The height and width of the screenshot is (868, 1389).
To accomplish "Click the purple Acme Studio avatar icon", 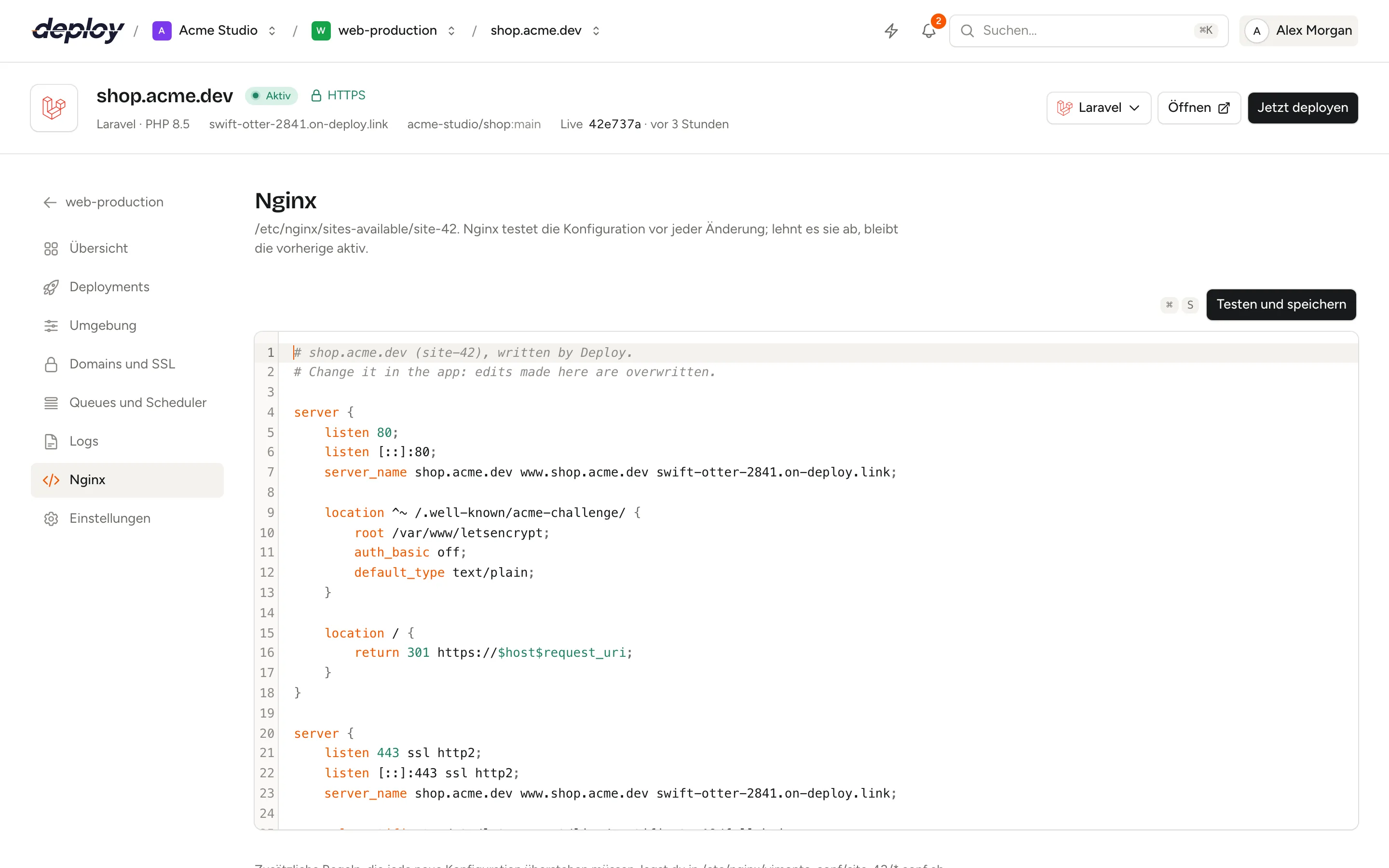I will (x=162, y=30).
